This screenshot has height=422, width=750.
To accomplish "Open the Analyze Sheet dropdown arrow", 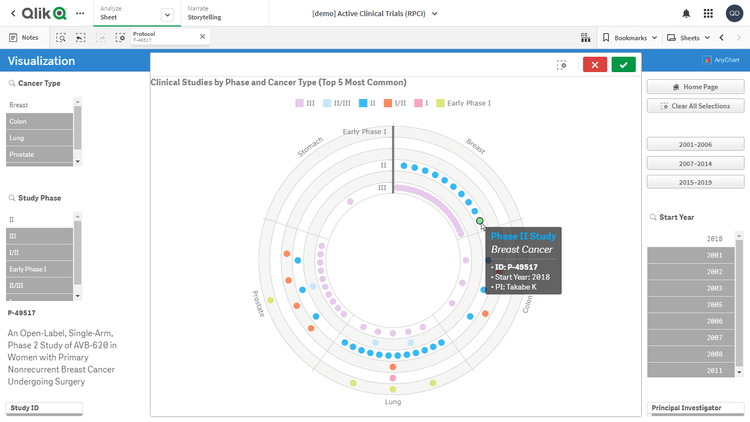I will point(167,14).
